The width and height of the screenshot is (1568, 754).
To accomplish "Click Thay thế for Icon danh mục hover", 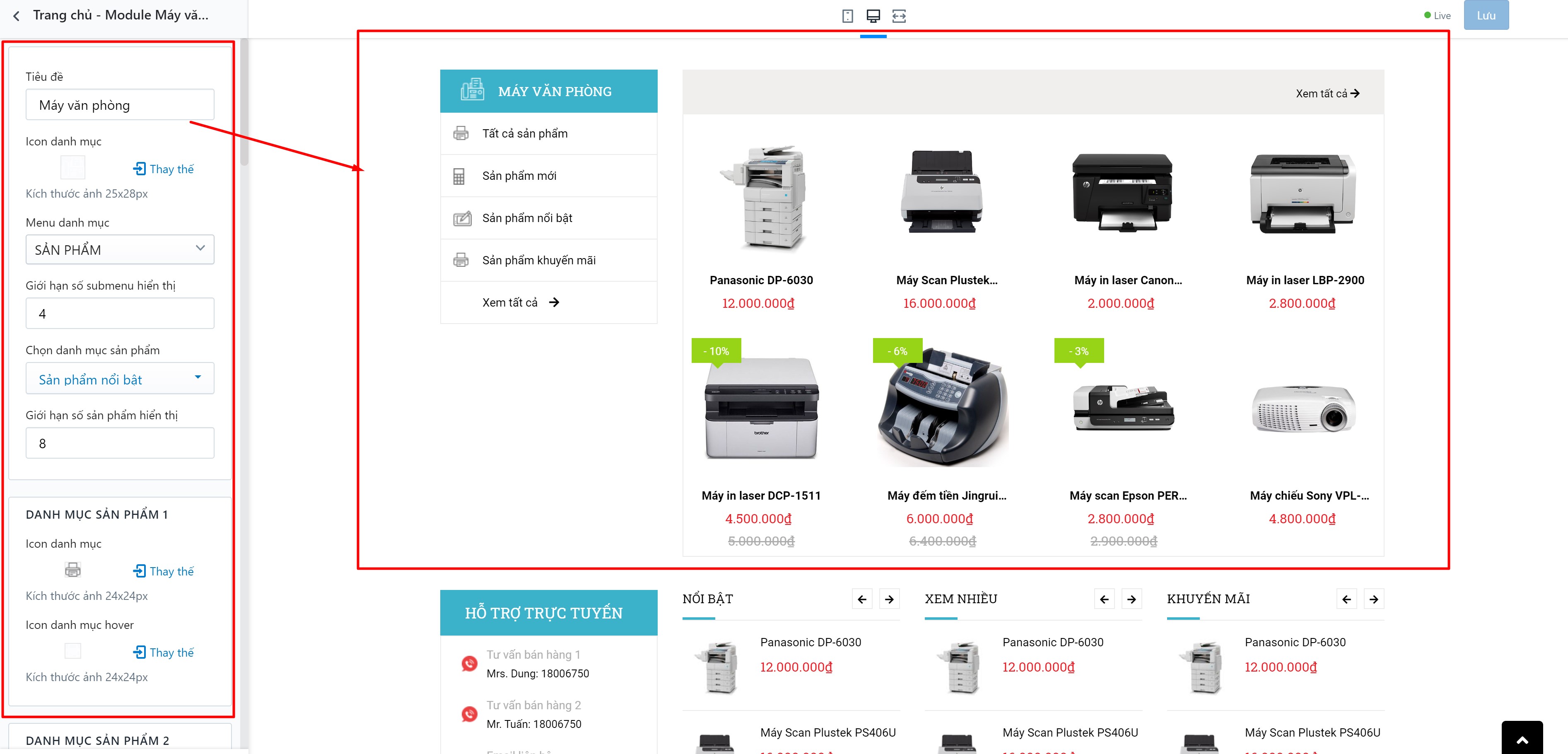I will (163, 652).
